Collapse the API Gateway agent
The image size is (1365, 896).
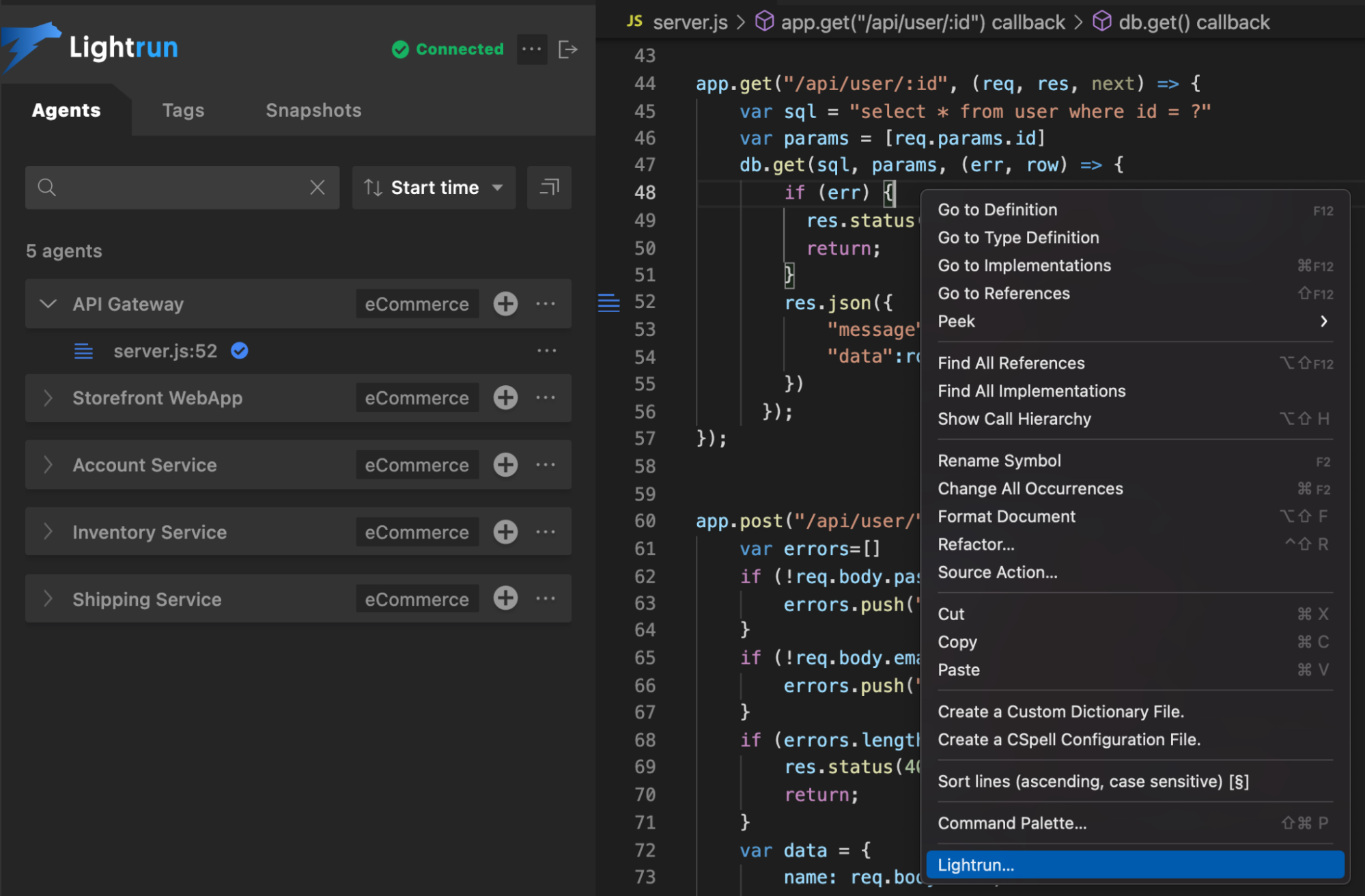coord(48,303)
